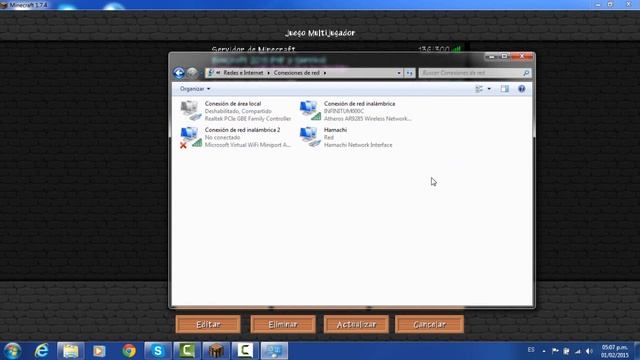Select 'Conexión de red inalámbrica' adapter
This screenshot has width=640, height=360.
click(356, 111)
